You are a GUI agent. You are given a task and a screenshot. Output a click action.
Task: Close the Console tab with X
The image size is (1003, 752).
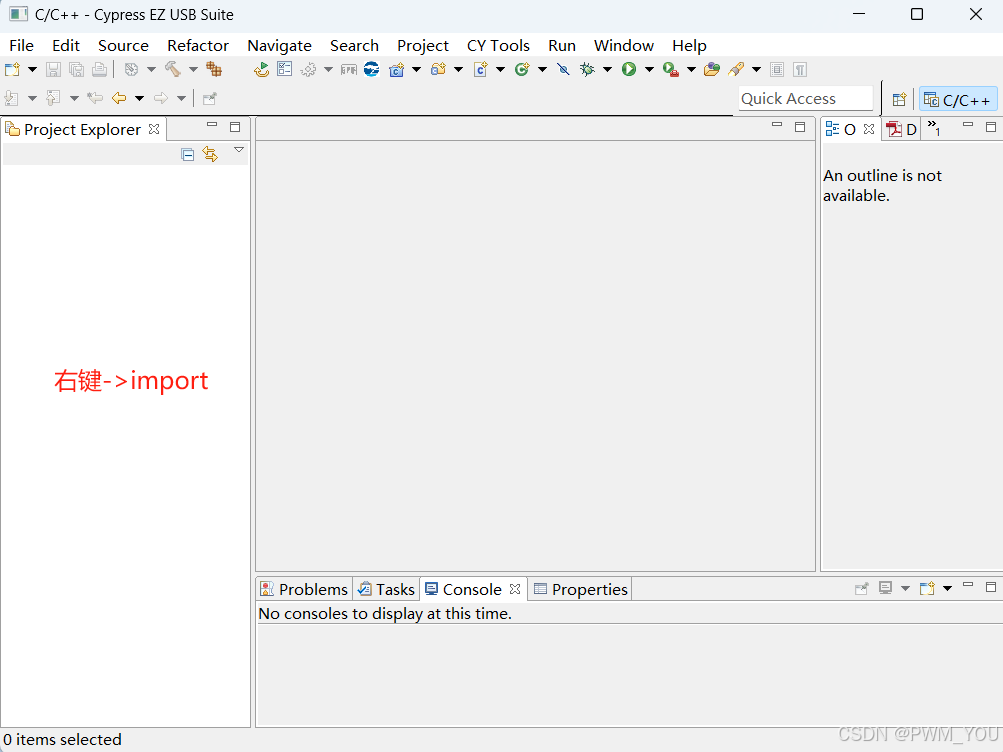coord(515,589)
